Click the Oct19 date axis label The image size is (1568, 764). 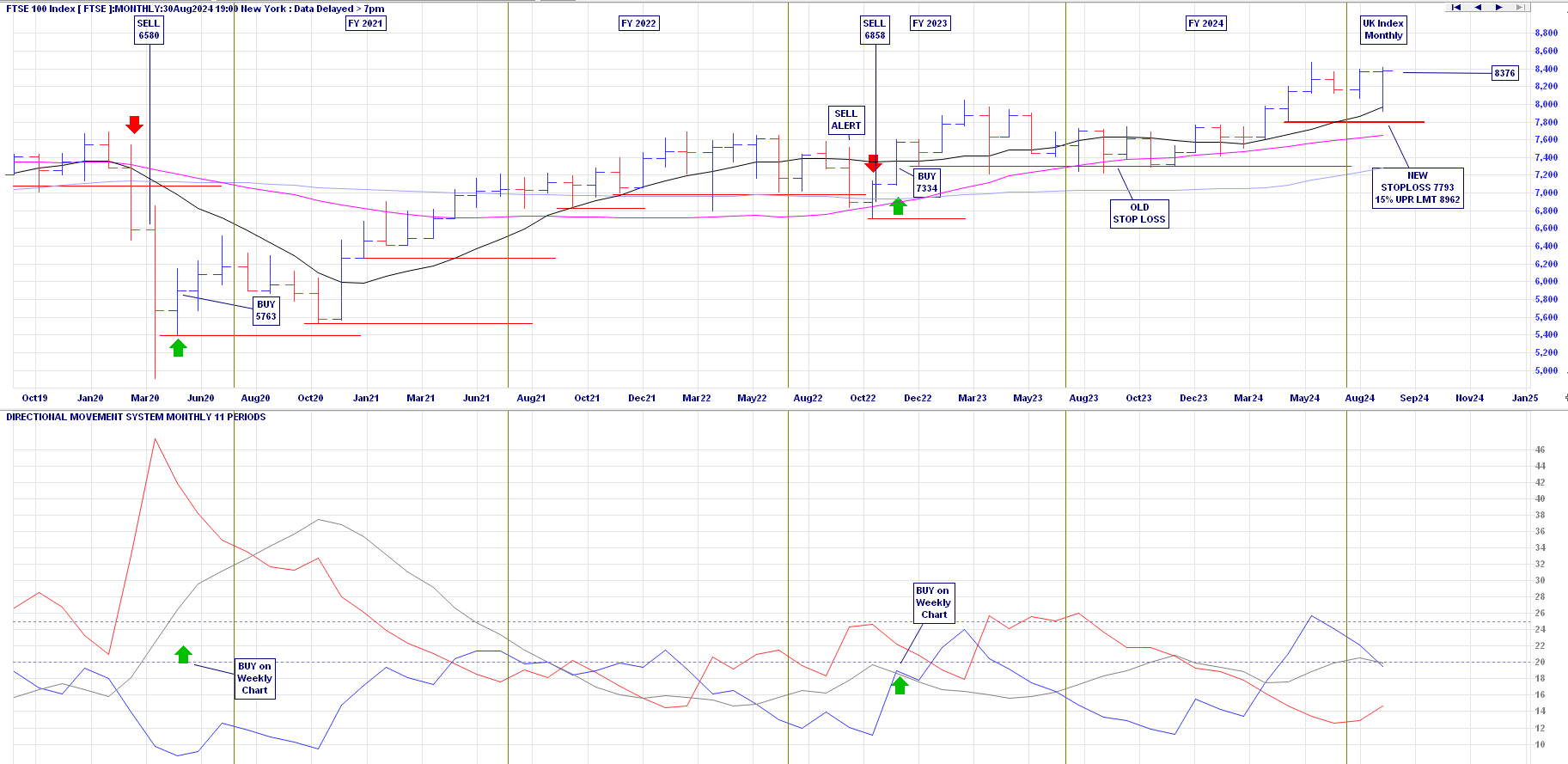pos(34,398)
